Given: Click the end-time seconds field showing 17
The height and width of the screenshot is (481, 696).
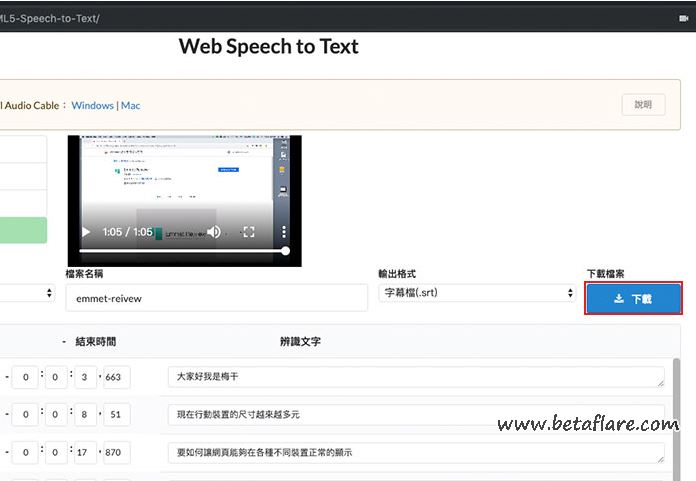Looking at the screenshot, I should pos(87,453).
